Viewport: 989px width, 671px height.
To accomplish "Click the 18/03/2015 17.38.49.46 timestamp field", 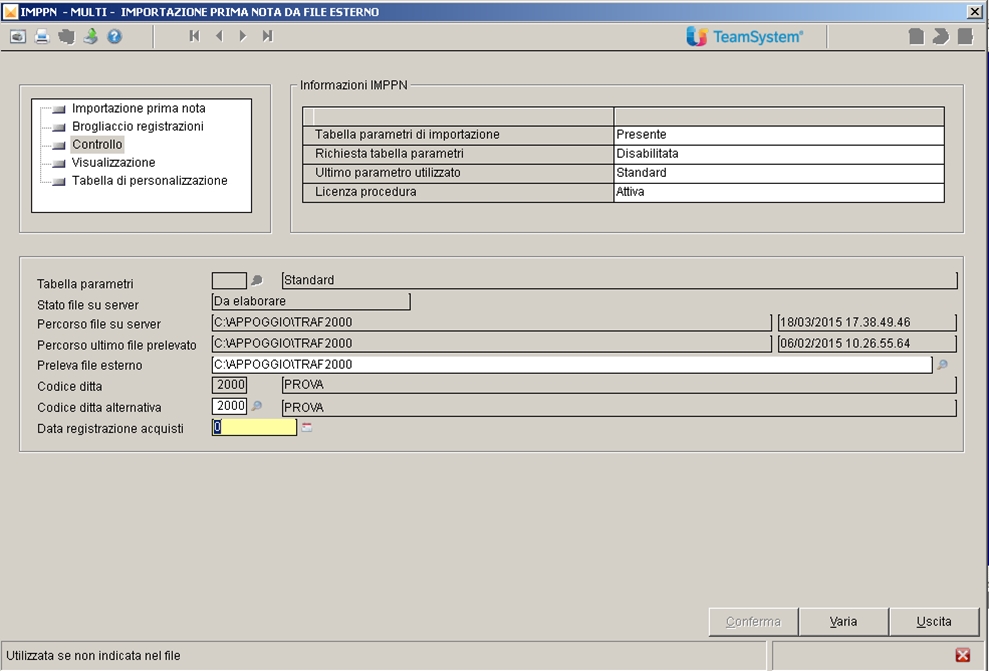I will [867, 322].
